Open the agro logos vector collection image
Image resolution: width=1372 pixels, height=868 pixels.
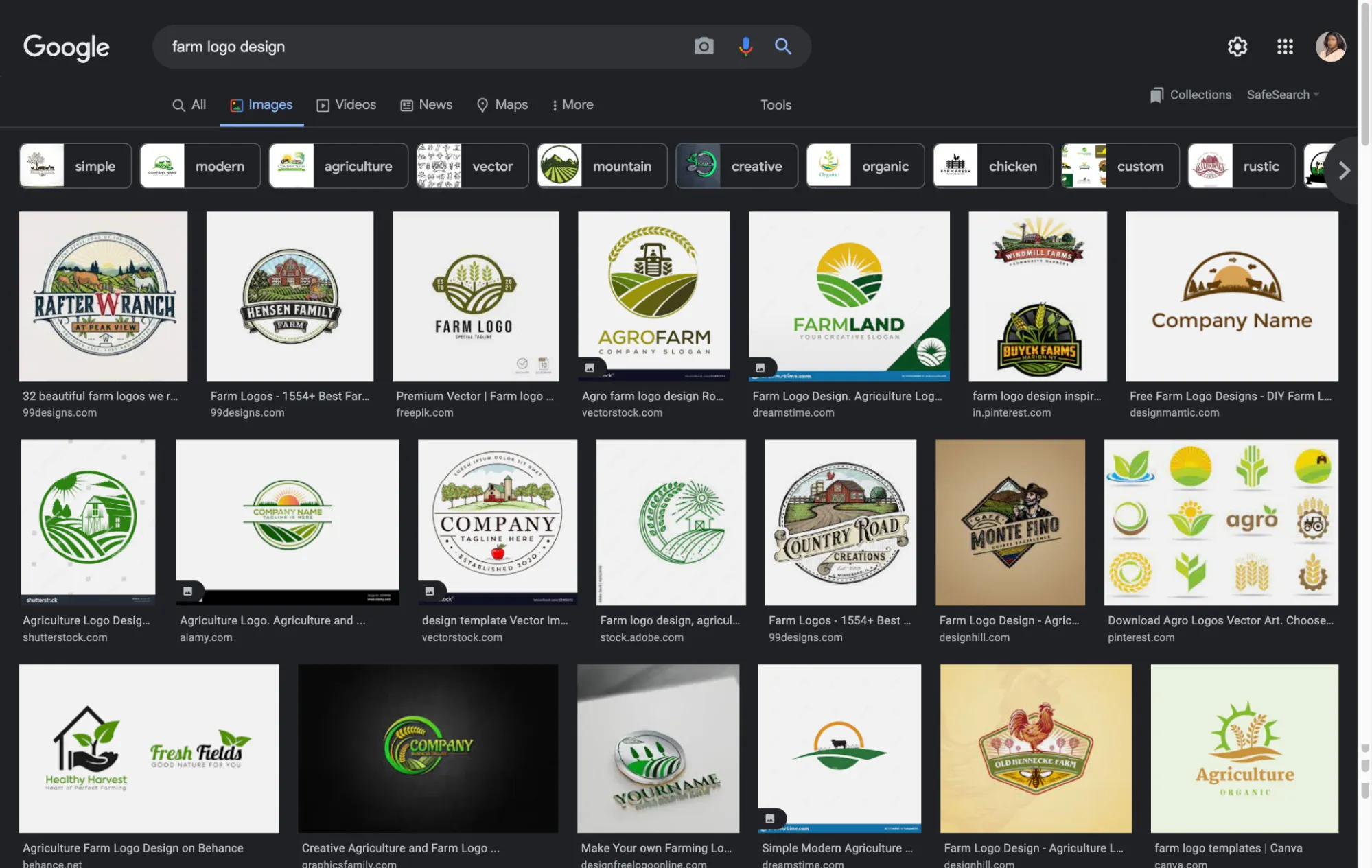click(x=1221, y=522)
